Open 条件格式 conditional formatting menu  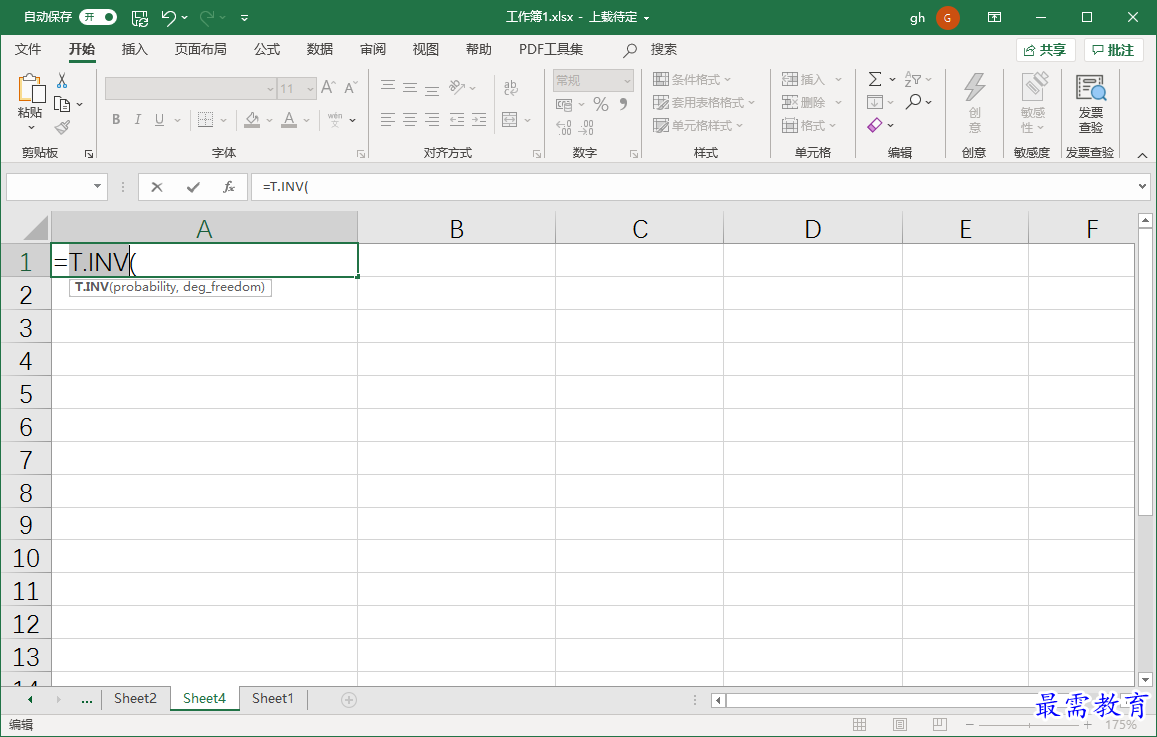[x=692, y=80]
